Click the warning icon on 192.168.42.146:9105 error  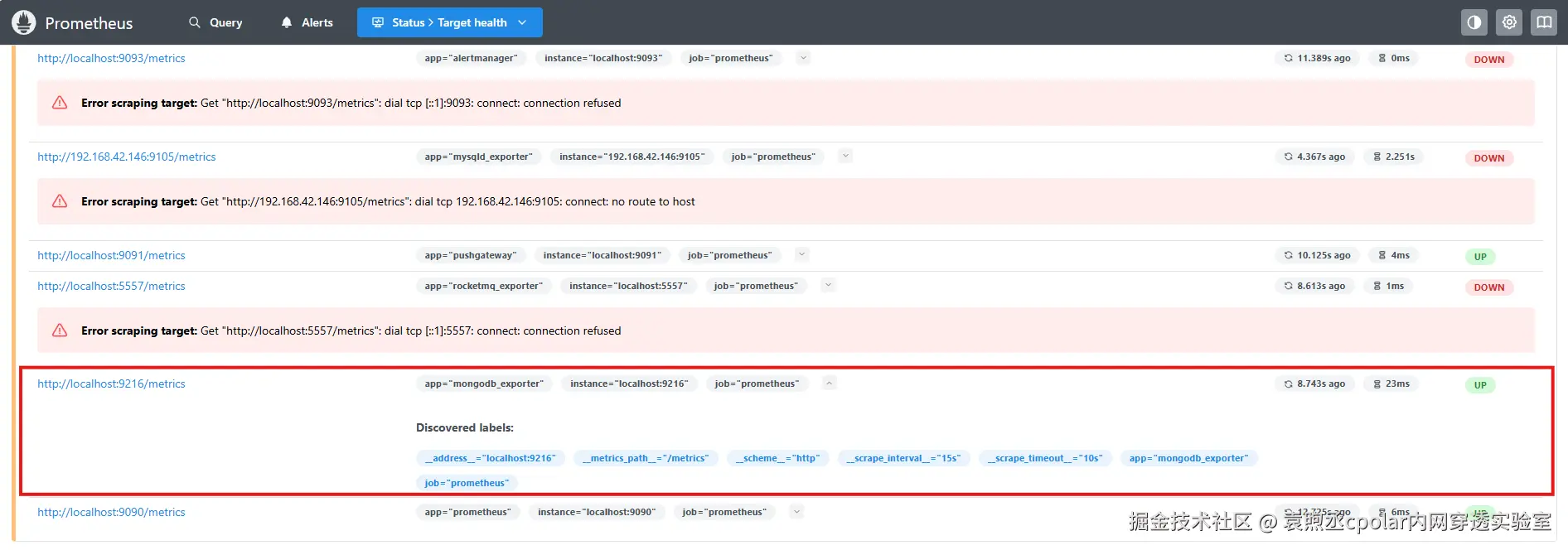60,201
